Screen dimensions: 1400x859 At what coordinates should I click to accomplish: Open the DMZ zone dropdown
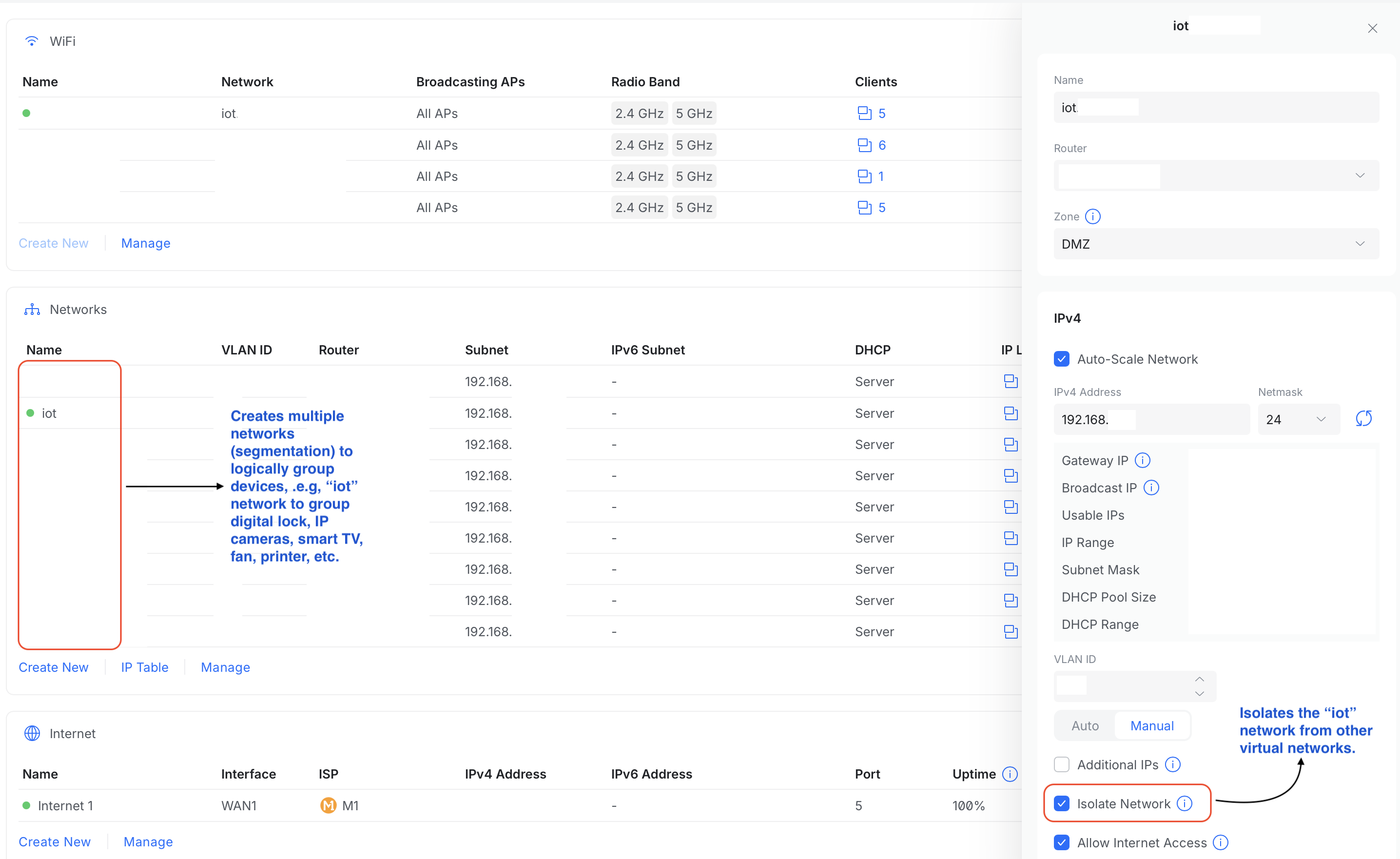point(1360,244)
